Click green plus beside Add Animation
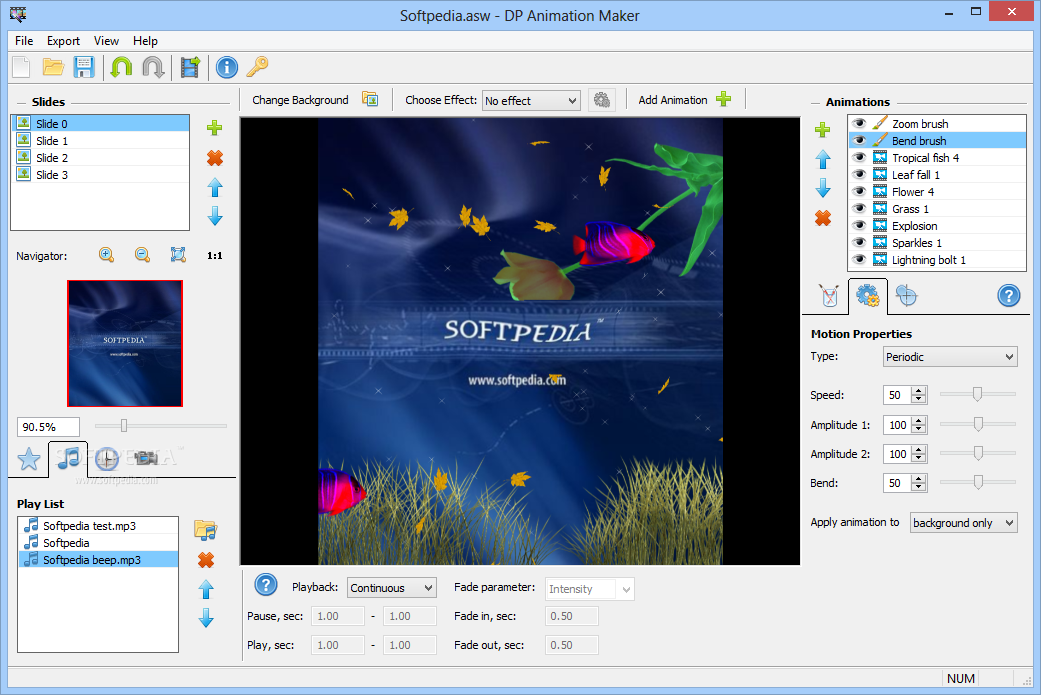The height and width of the screenshot is (695, 1041). [724, 100]
